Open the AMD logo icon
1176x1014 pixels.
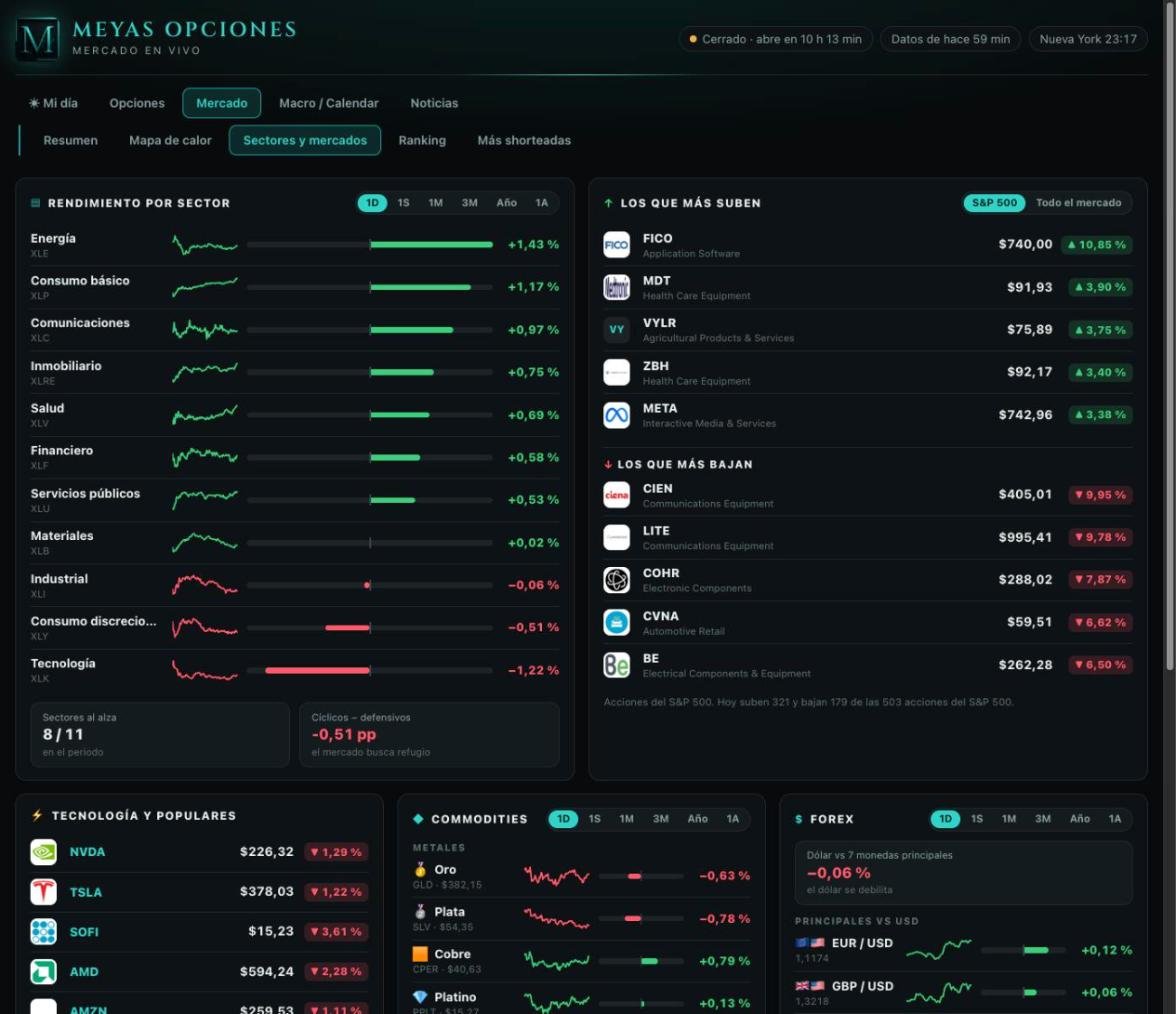tap(44, 971)
